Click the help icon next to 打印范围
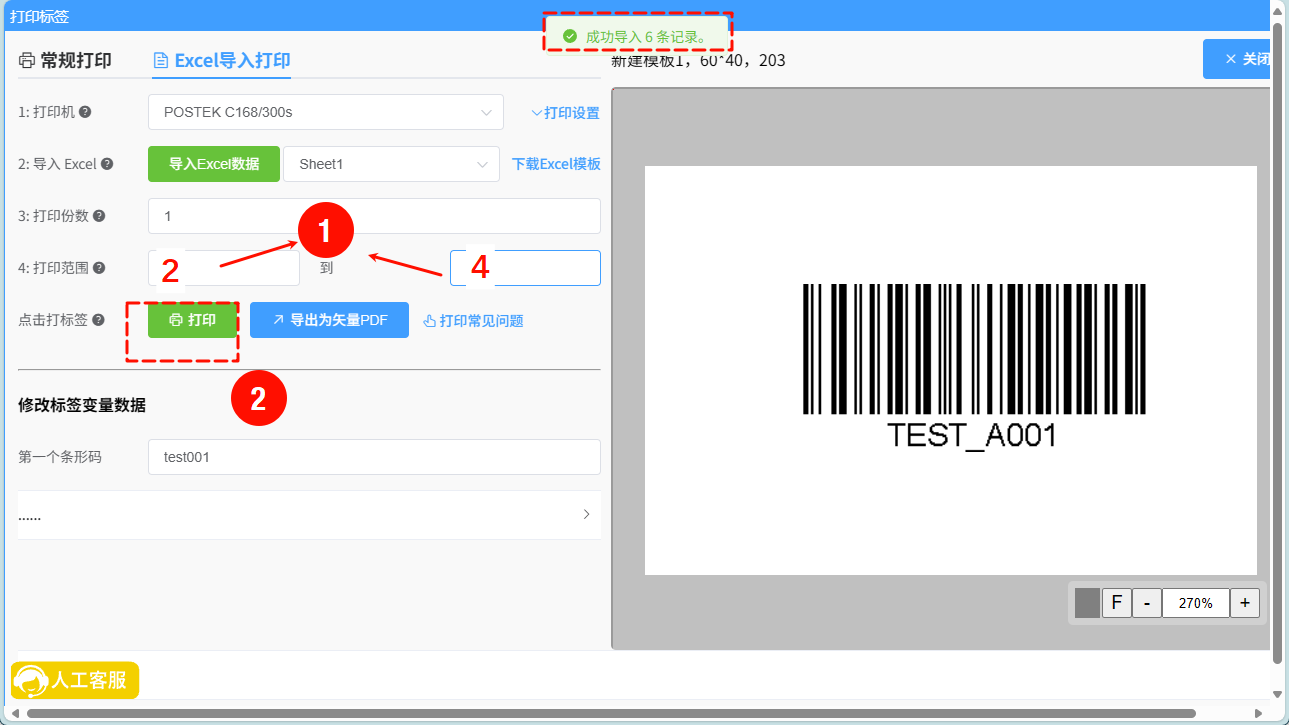Viewport: 1289px width, 725px height. pos(99,268)
